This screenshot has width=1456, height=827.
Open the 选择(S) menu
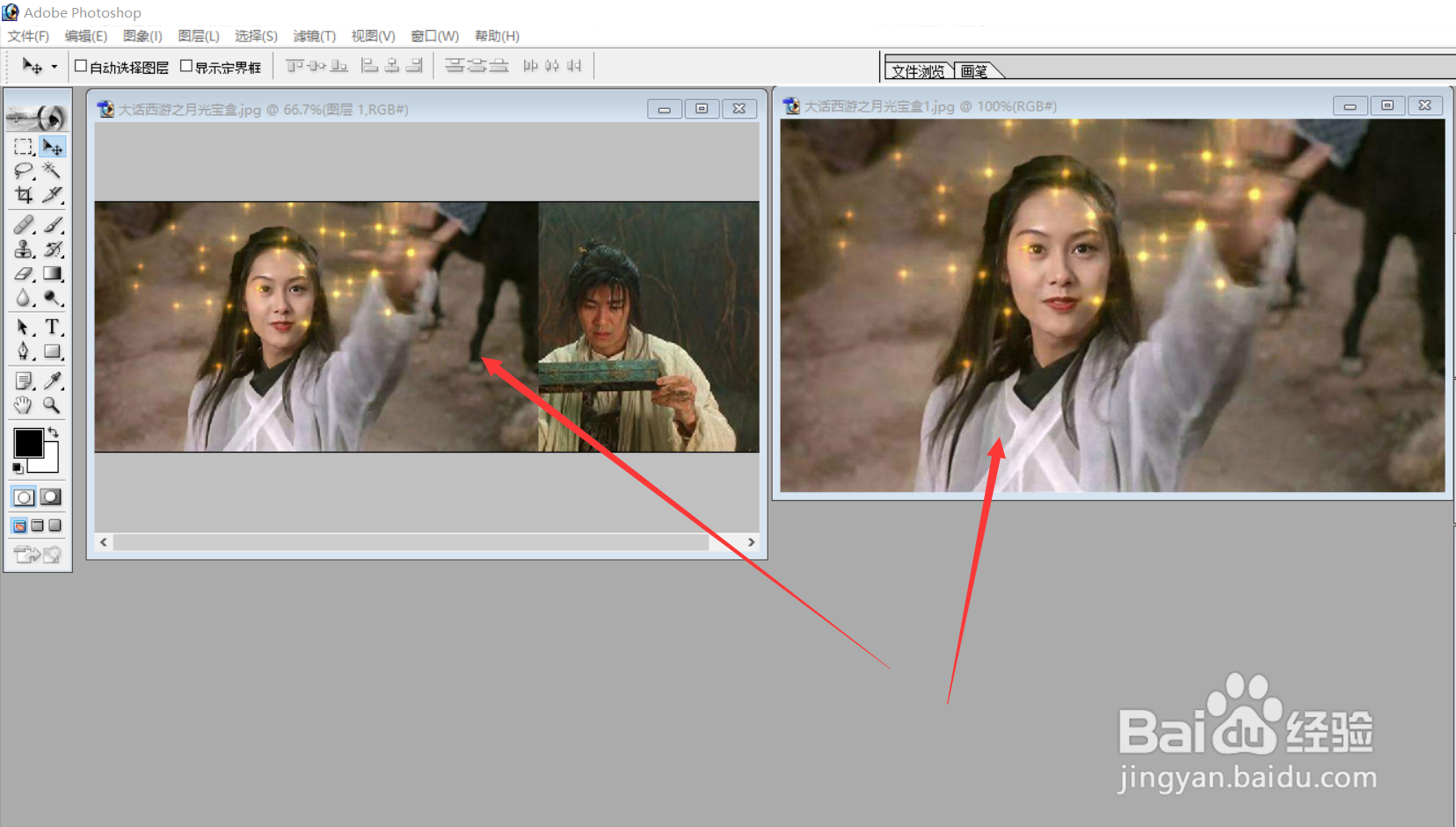256,36
